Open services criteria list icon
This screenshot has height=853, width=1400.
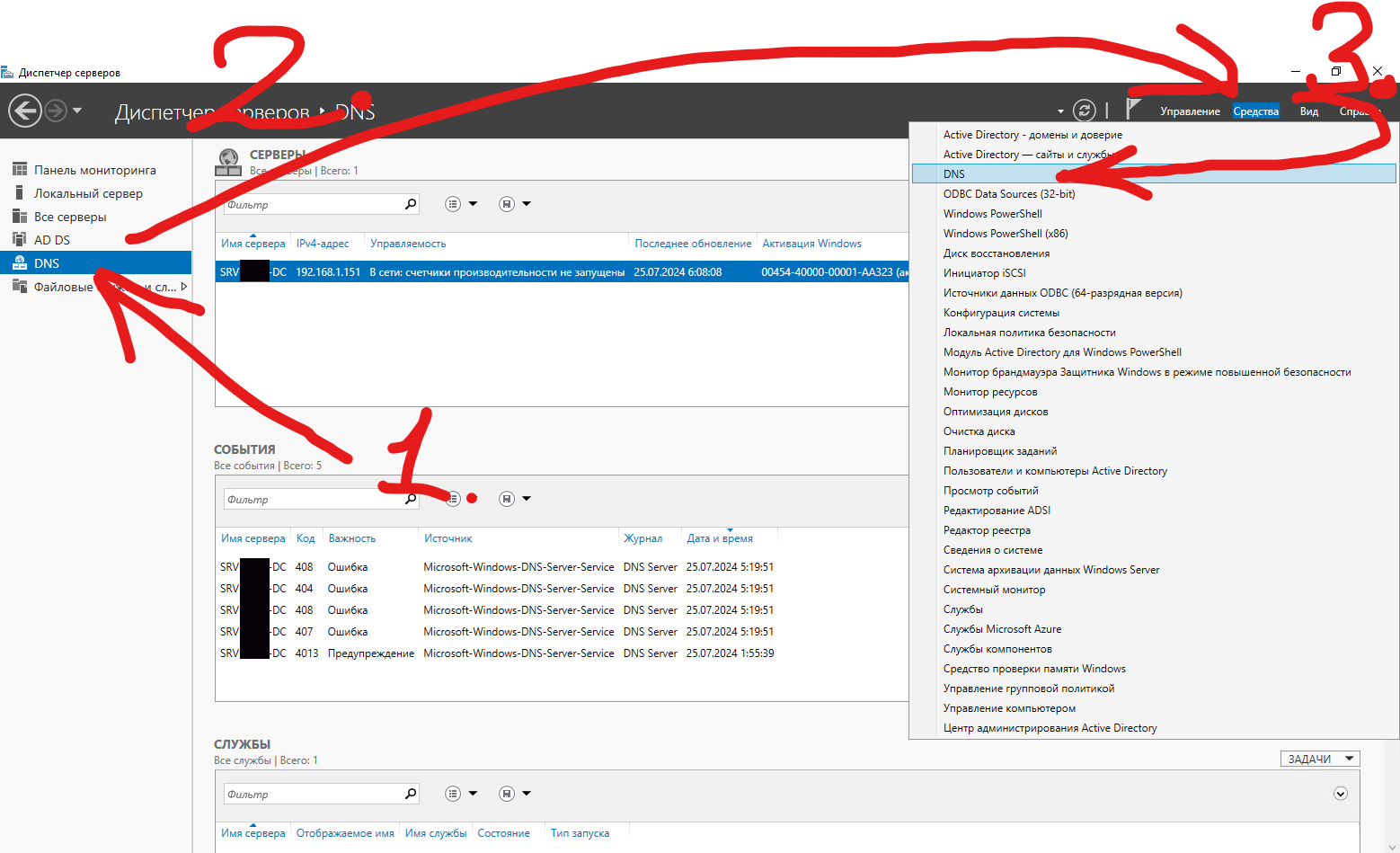[x=453, y=794]
